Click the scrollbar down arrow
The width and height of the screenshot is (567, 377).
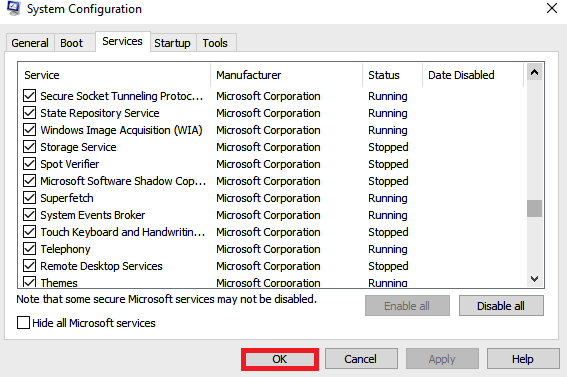(534, 279)
